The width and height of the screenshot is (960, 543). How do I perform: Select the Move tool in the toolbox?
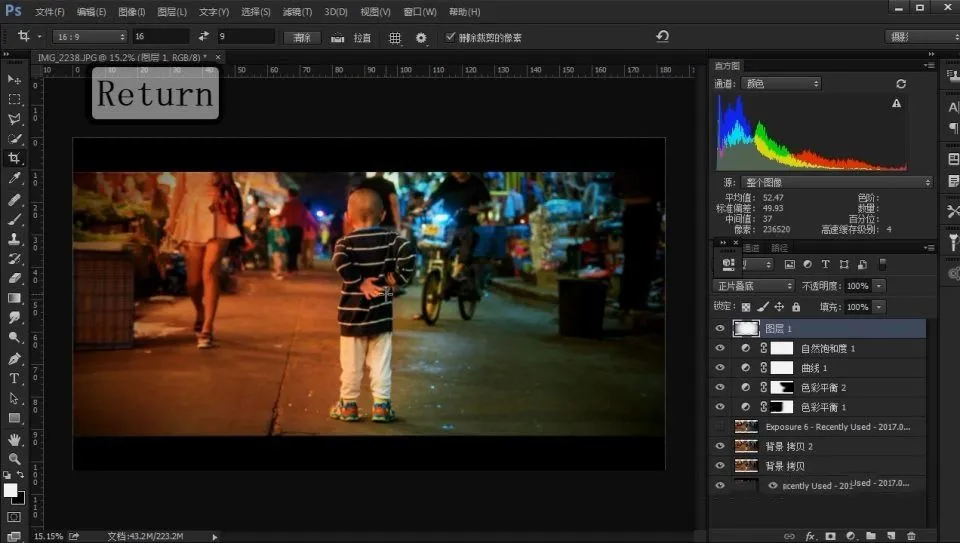pos(14,79)
